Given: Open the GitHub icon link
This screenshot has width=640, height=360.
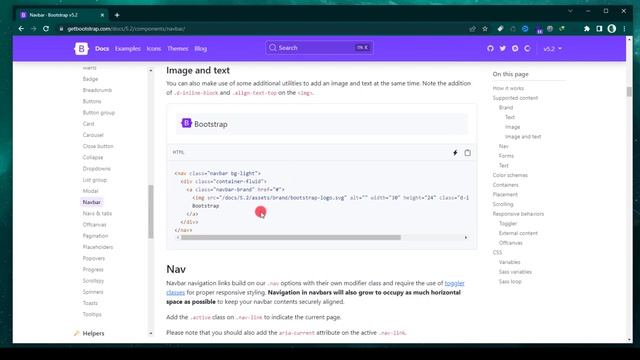Looking at the screenshot, I should tap(490, 48).
